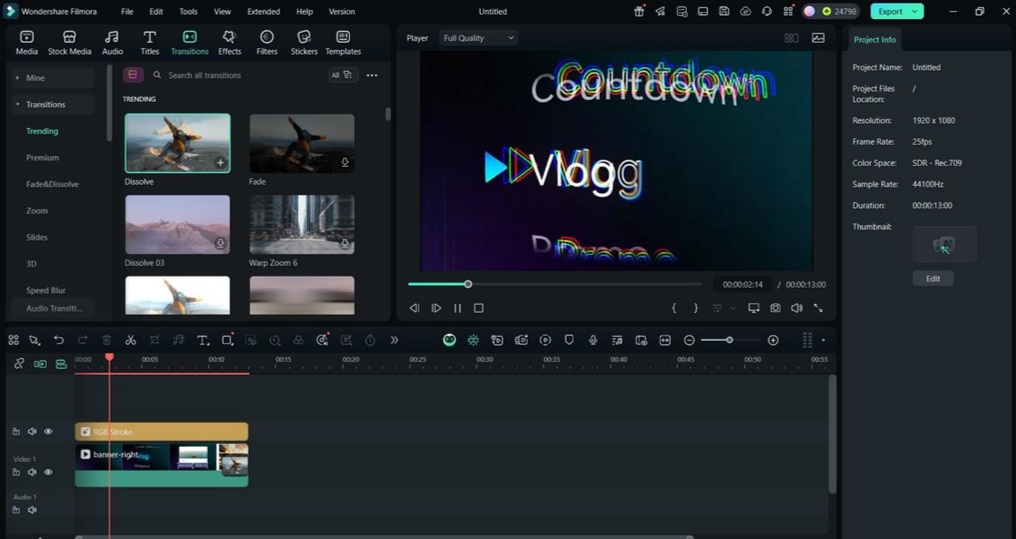
Task: Click the scissors split tool
Action: click(x=130, y=340)
